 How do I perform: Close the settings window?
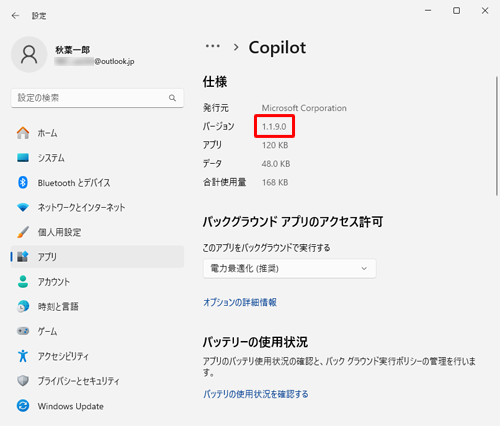click(485, 11)
